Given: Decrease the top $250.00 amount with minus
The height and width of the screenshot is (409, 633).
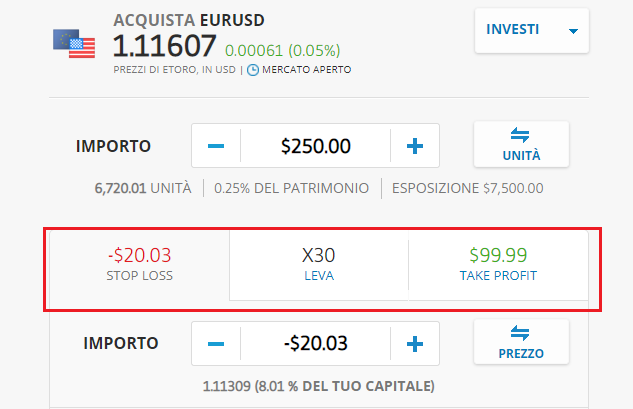Looking at the screenshot, I should pos(216,146).
